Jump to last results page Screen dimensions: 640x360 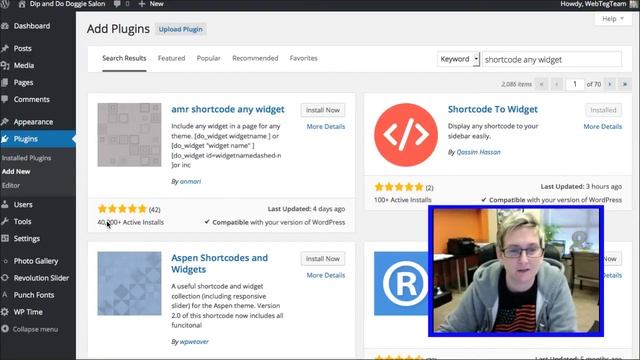pos(624,84)
